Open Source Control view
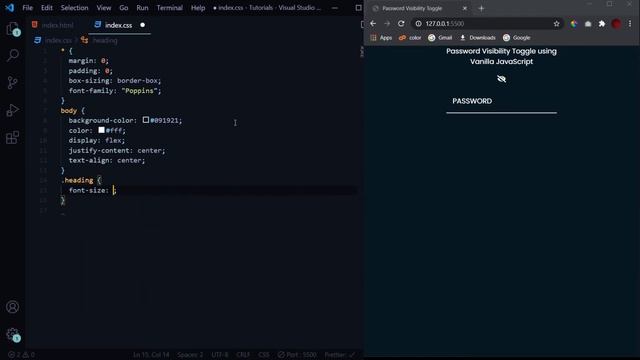The height and width of the screenshot is (360, 640). [x=13, y=83]
